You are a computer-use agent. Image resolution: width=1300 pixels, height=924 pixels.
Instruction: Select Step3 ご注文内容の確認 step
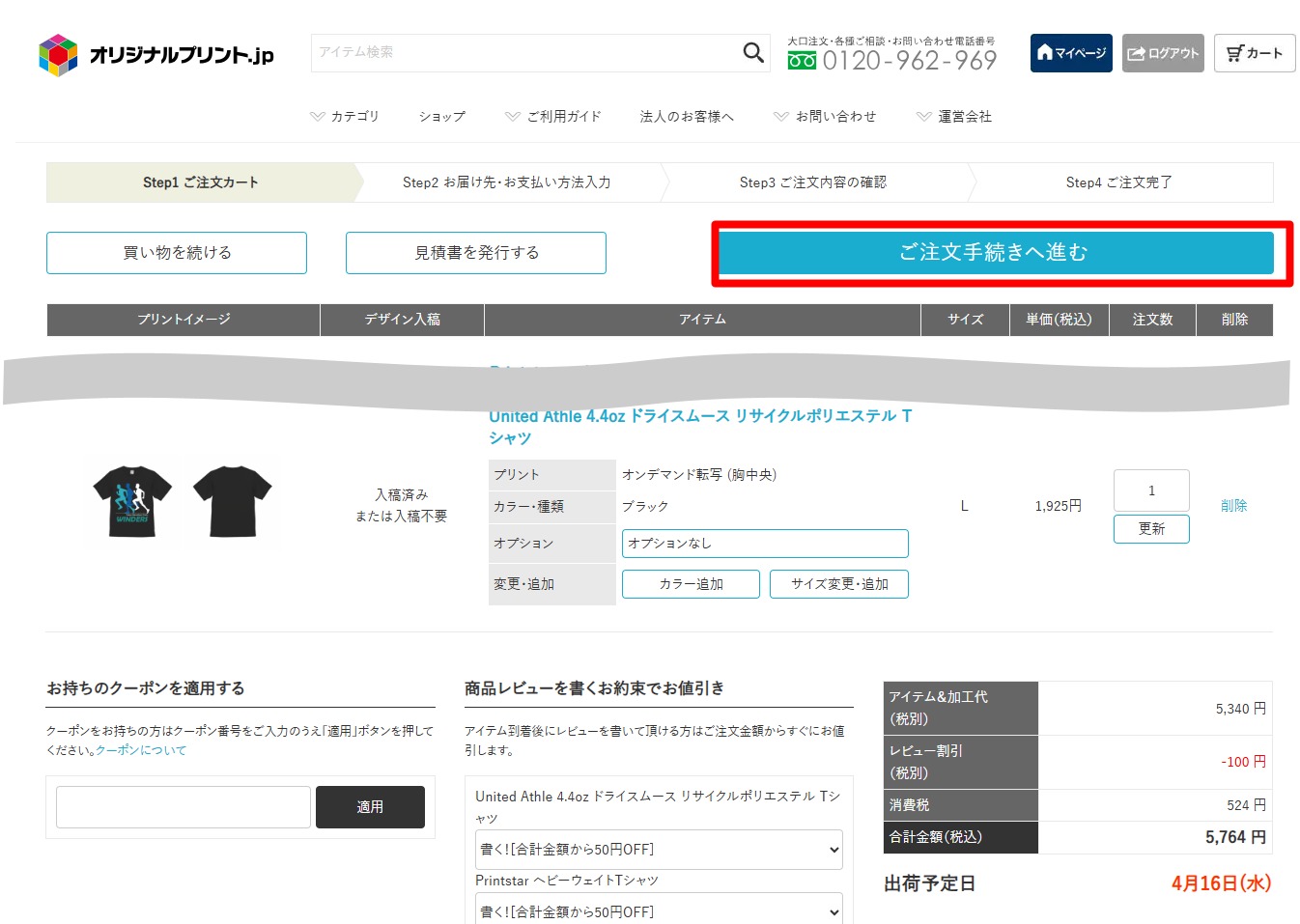tap(813, 182)
